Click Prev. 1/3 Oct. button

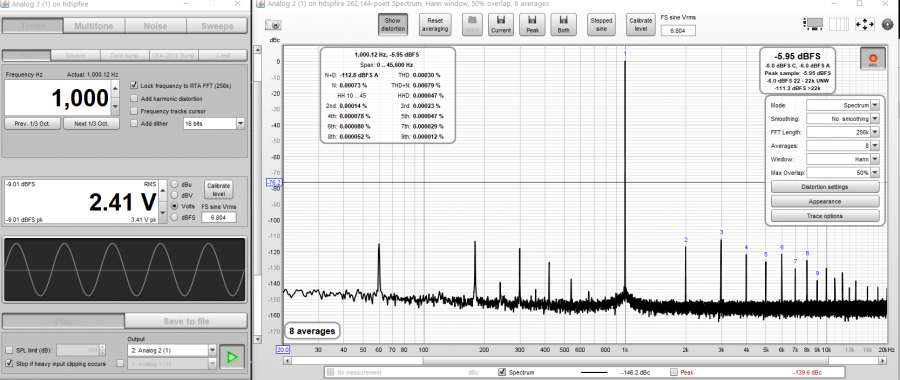(x=32, y=123)
